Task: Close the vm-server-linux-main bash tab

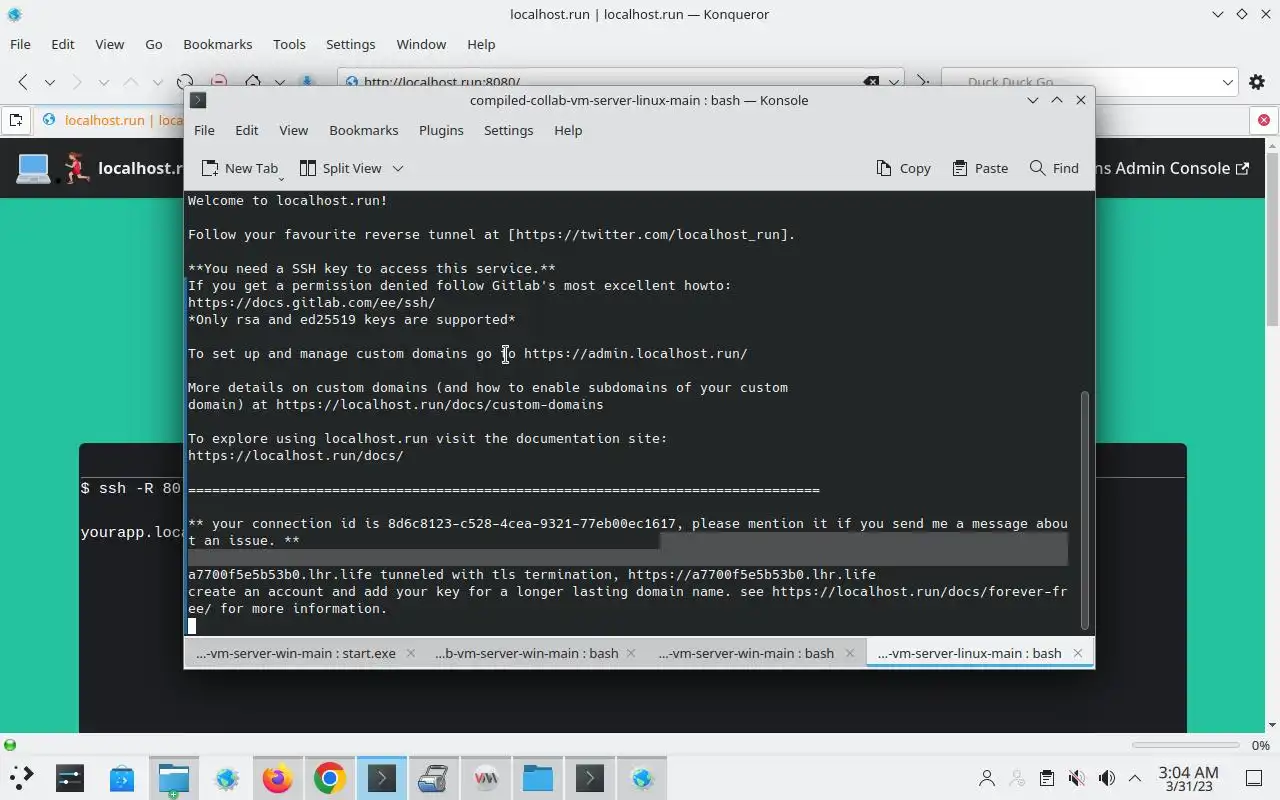Action: 1077,653
